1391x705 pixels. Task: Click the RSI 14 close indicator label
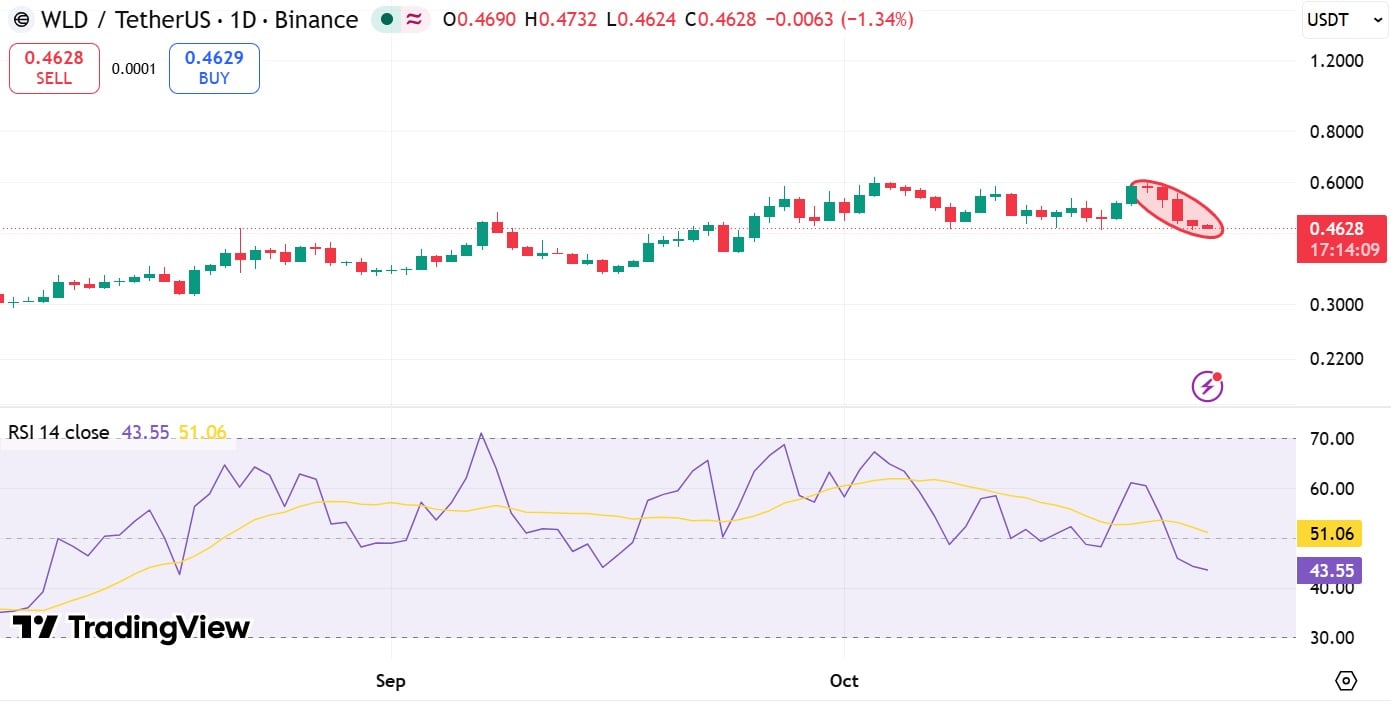click(59, 433)
